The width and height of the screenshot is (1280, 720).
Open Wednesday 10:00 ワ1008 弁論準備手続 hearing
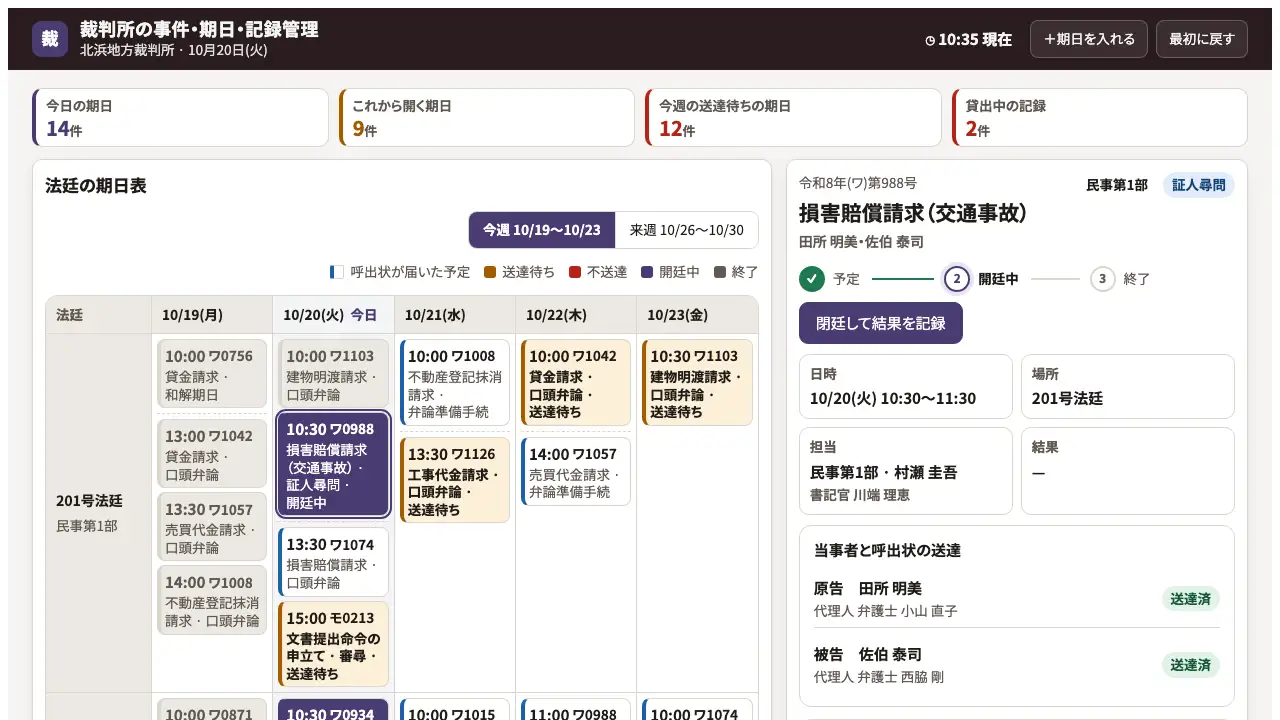point(455,383)
